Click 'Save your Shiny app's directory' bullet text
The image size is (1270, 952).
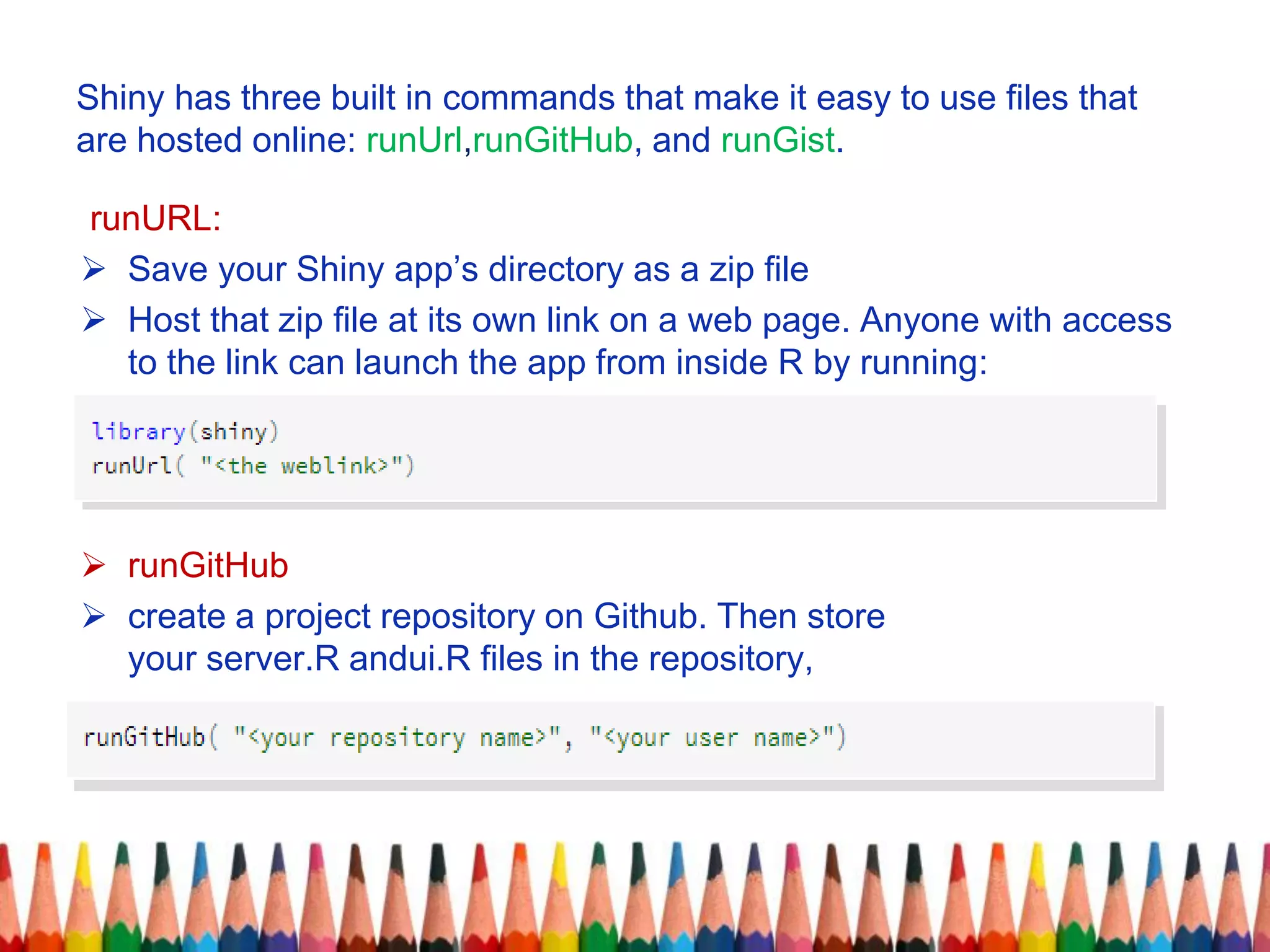click(468, 270)
